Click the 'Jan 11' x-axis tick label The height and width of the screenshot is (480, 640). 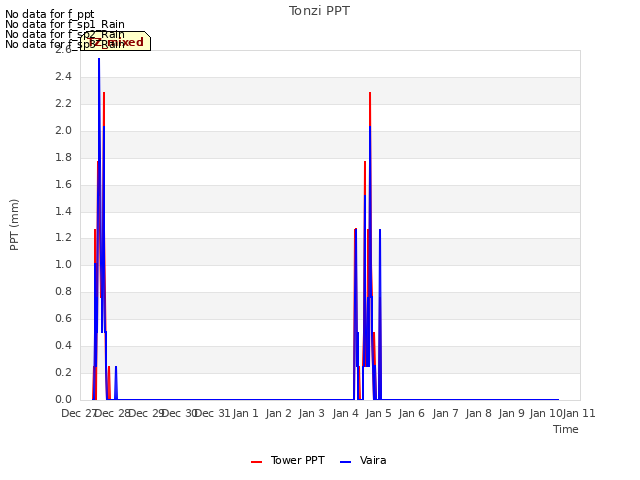(x=579, y=413)
